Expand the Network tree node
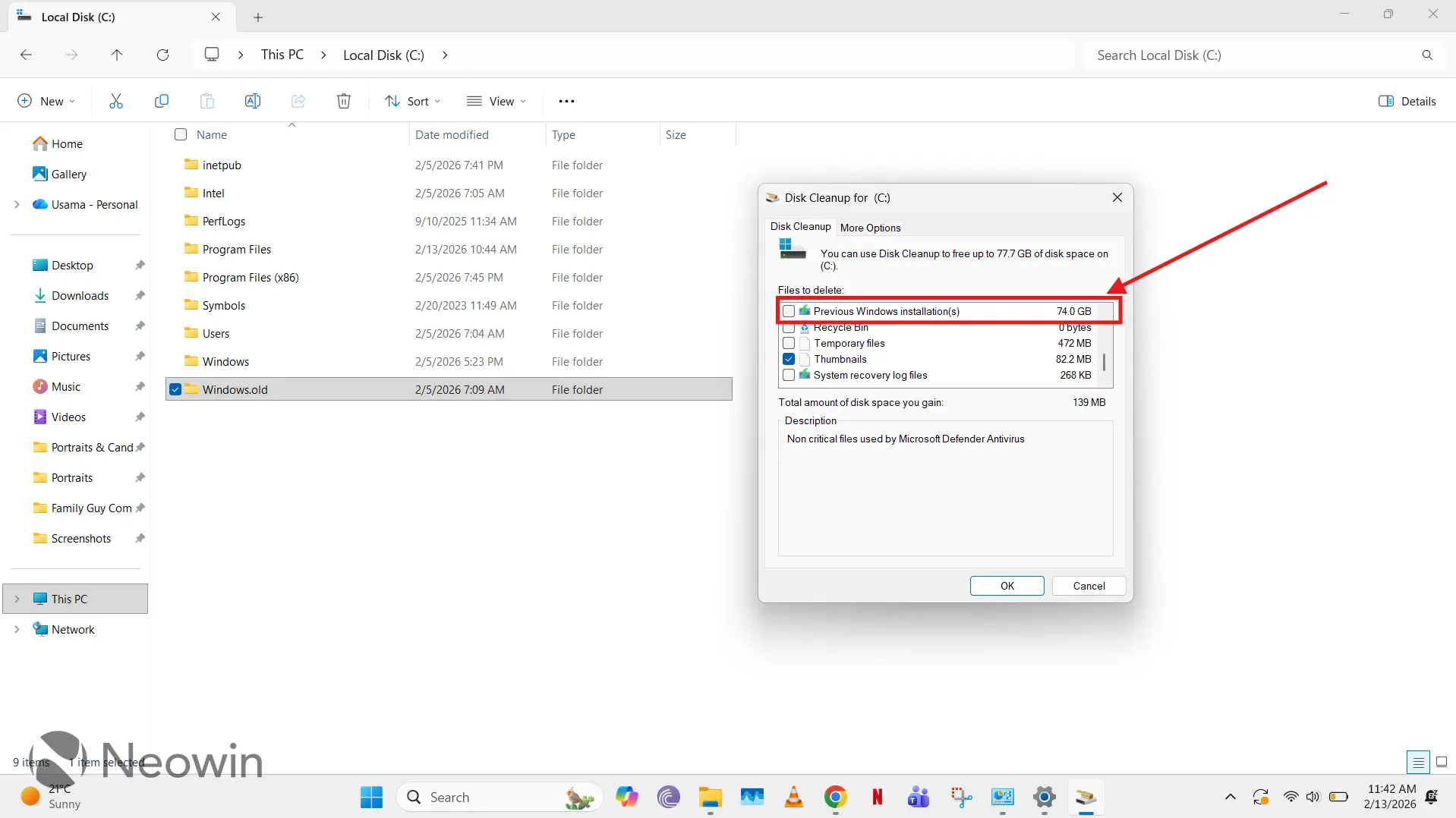1456x818 pixels. [x=17, y=629]
